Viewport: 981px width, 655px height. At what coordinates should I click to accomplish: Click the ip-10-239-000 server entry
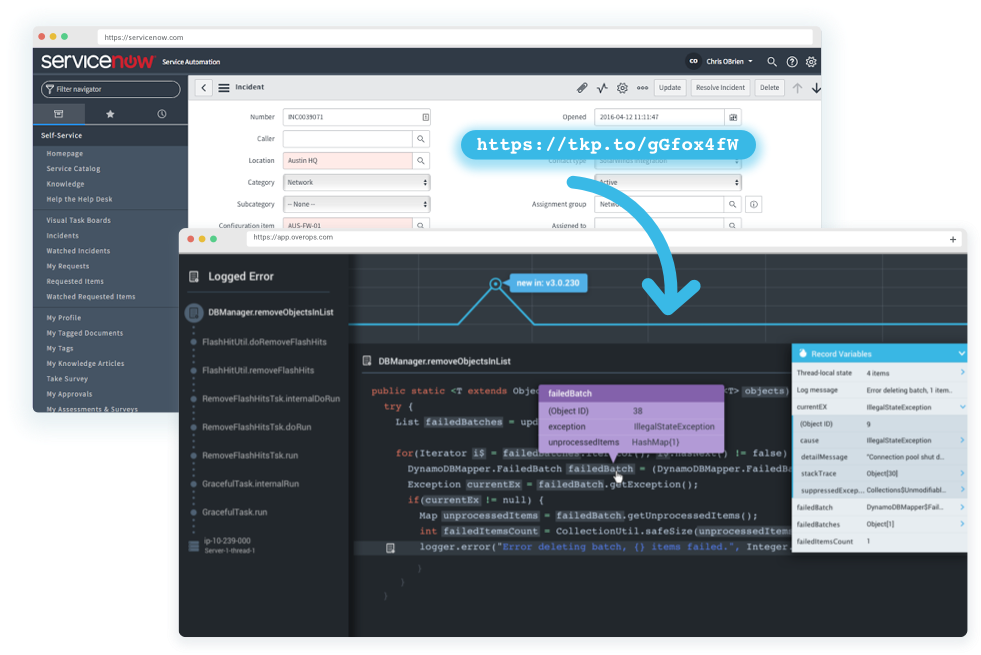[x=227, y=545]
